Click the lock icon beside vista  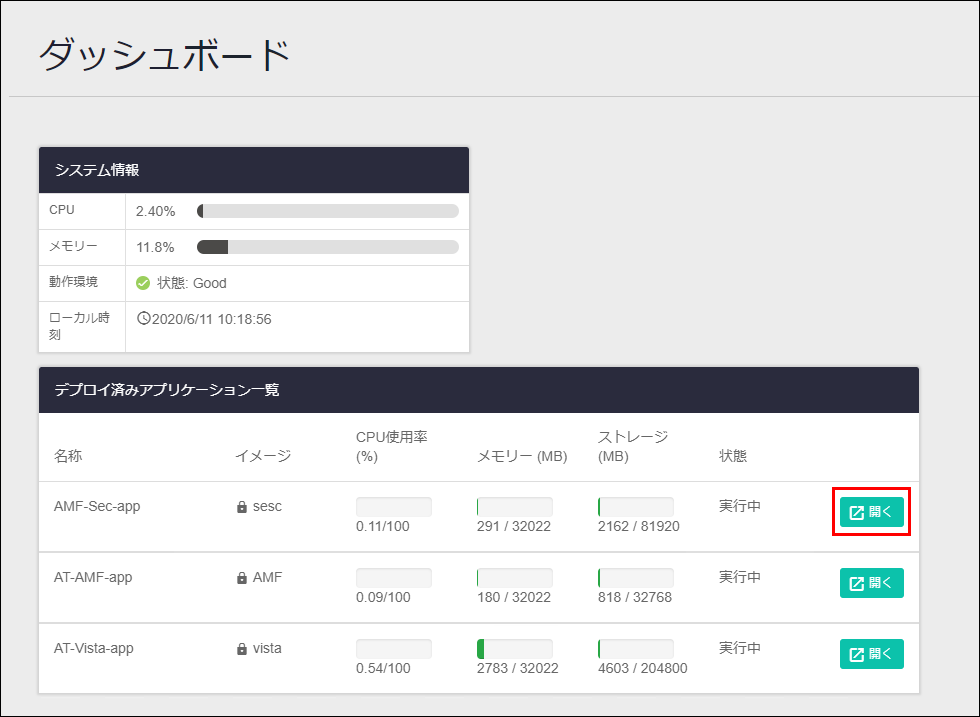pyautogui.click(x=242, y=649)
